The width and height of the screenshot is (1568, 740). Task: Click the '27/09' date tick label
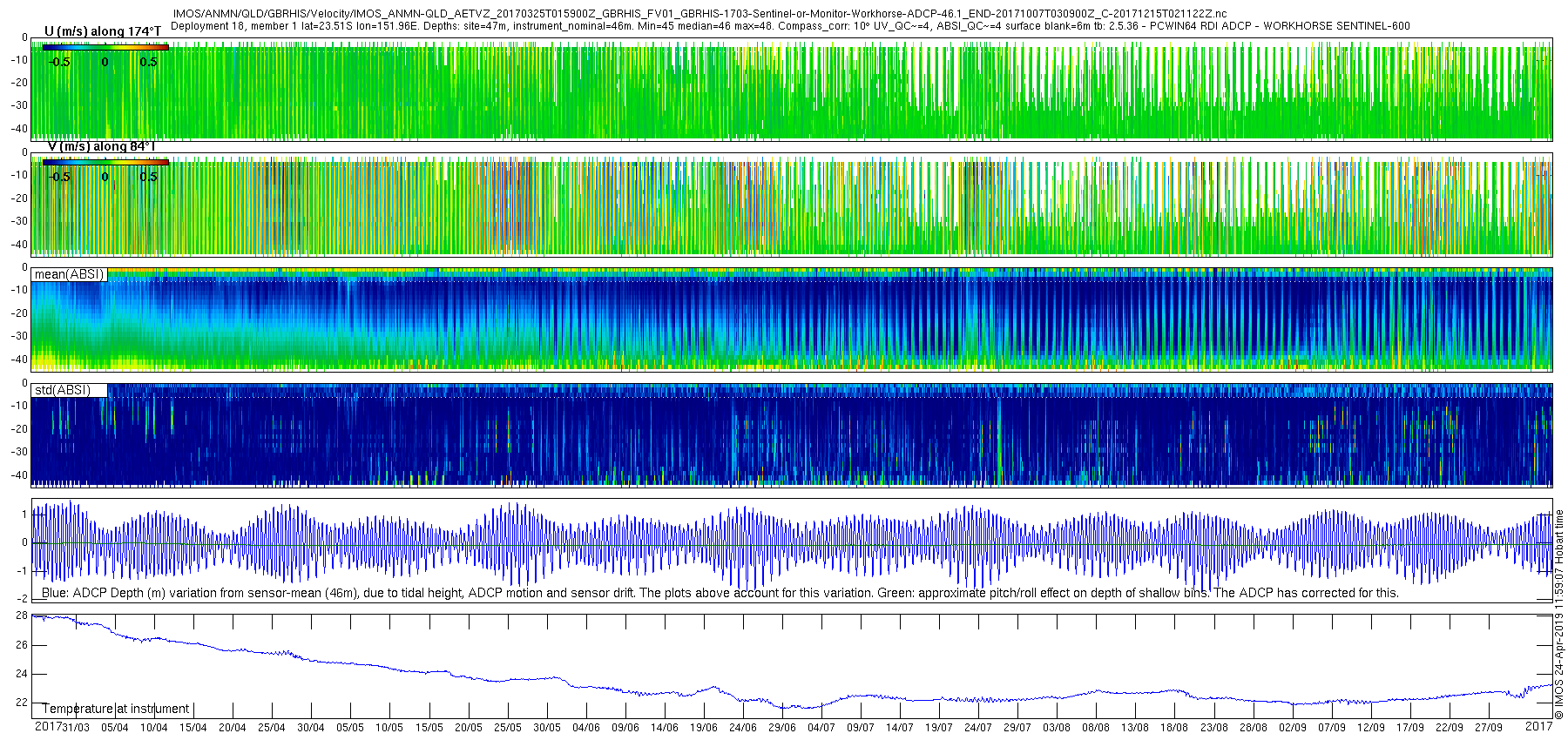point(1489,728)
